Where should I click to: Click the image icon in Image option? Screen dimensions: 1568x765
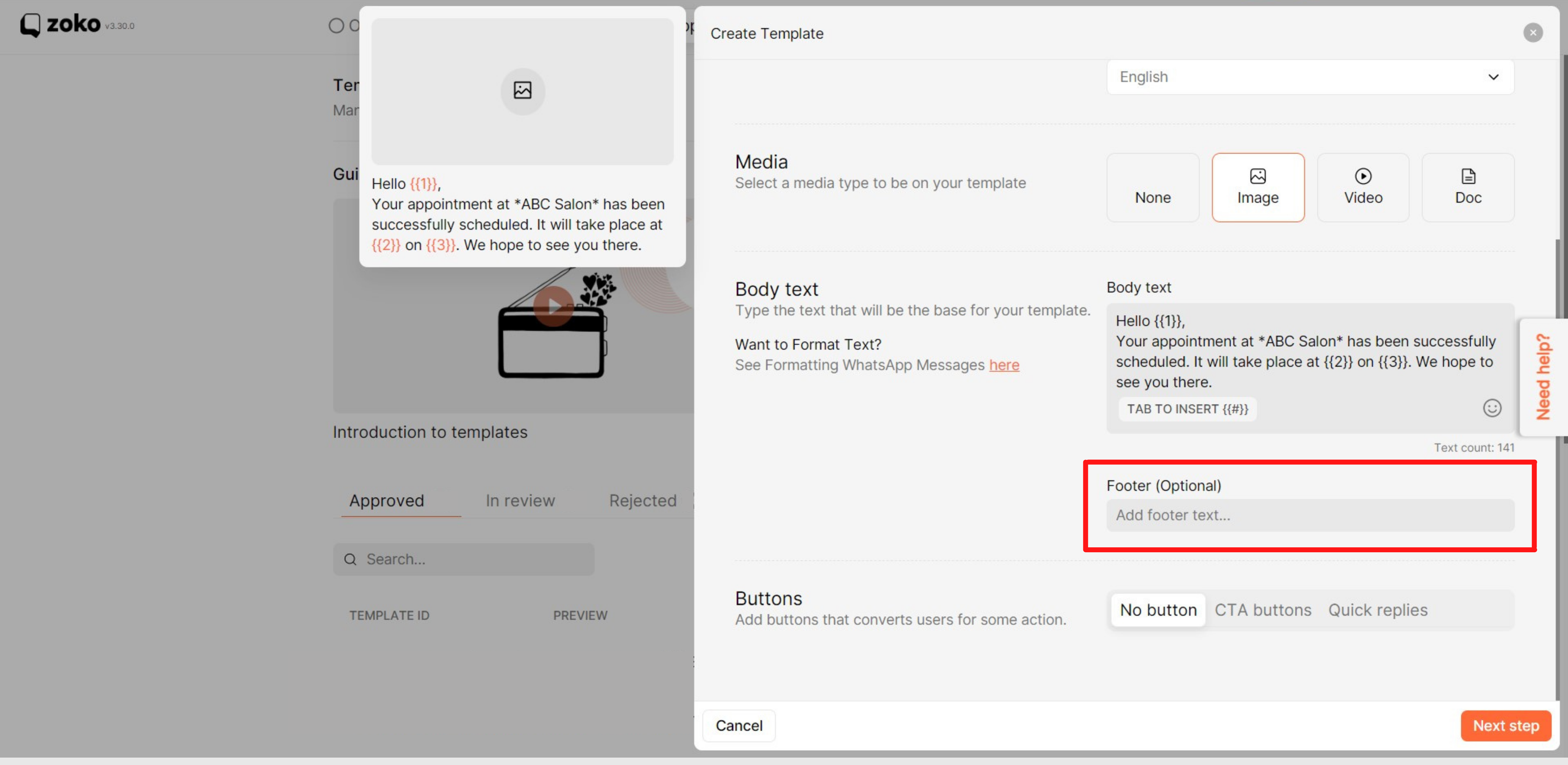tap(1258, 176)
